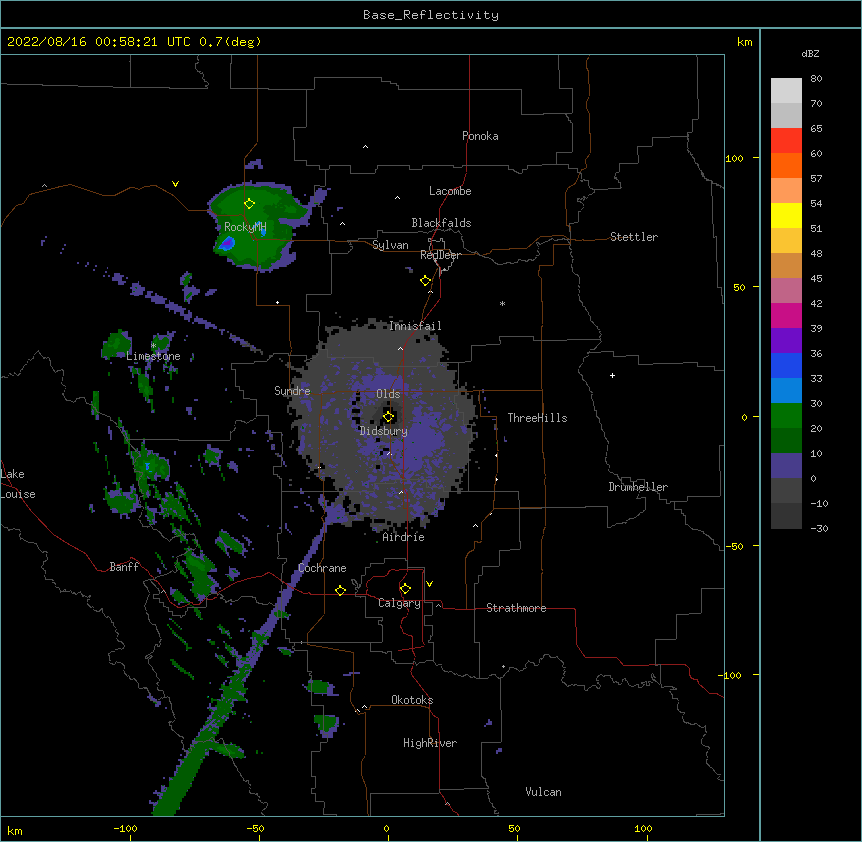
Task: Select the blue 36-33 dBZ legend swatch
Action: (786, 365)
